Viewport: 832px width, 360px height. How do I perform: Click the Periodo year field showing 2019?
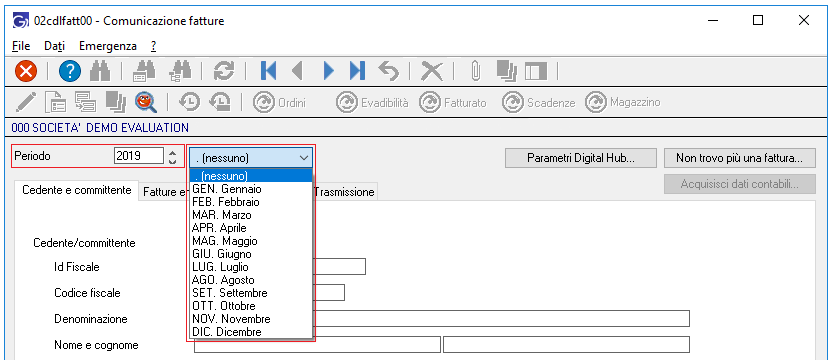click(138, 156)
